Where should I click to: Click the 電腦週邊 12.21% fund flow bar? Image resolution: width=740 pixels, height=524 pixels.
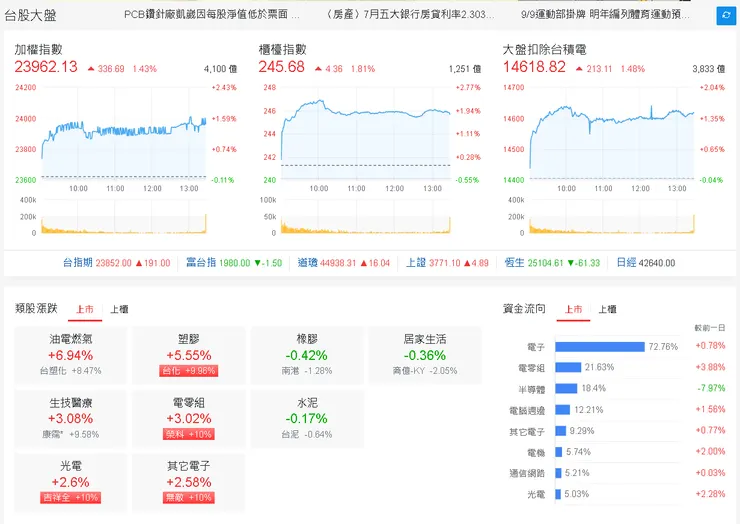(563, 410)
